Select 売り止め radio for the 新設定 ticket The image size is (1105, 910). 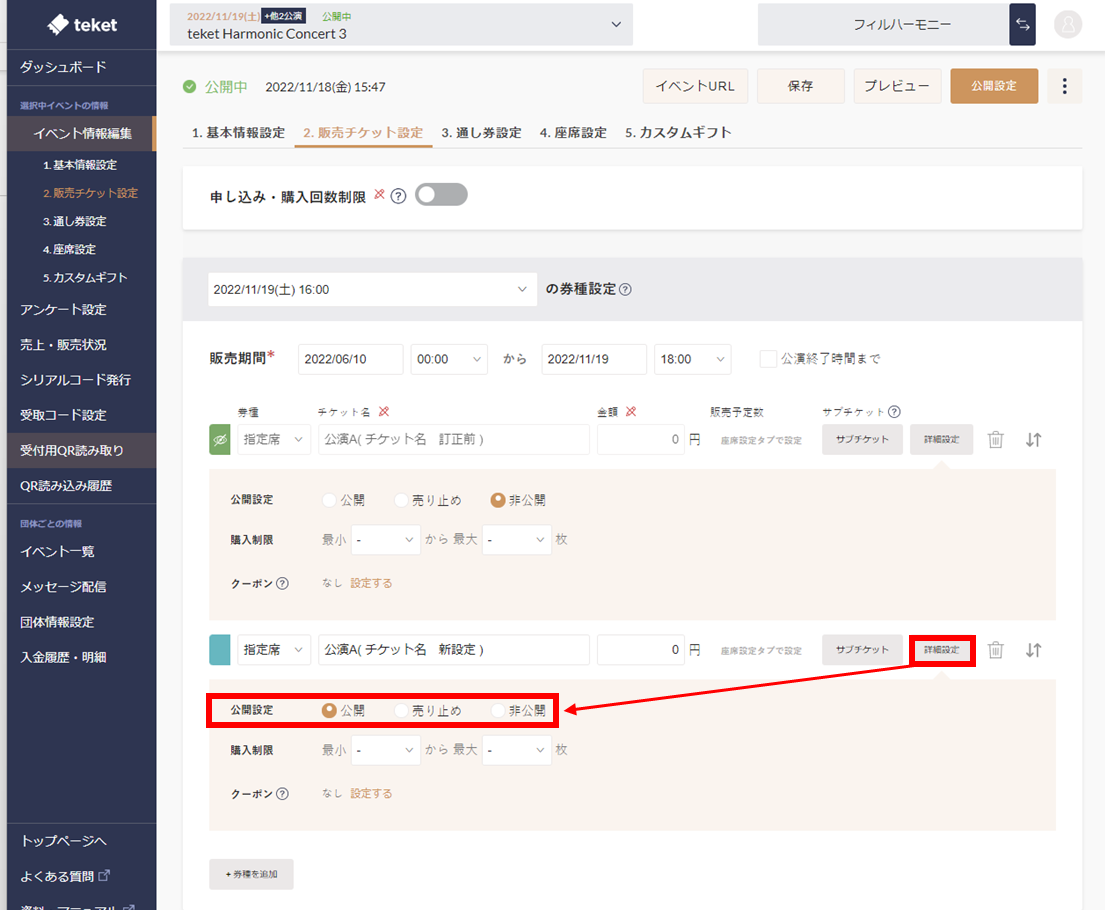401,711
